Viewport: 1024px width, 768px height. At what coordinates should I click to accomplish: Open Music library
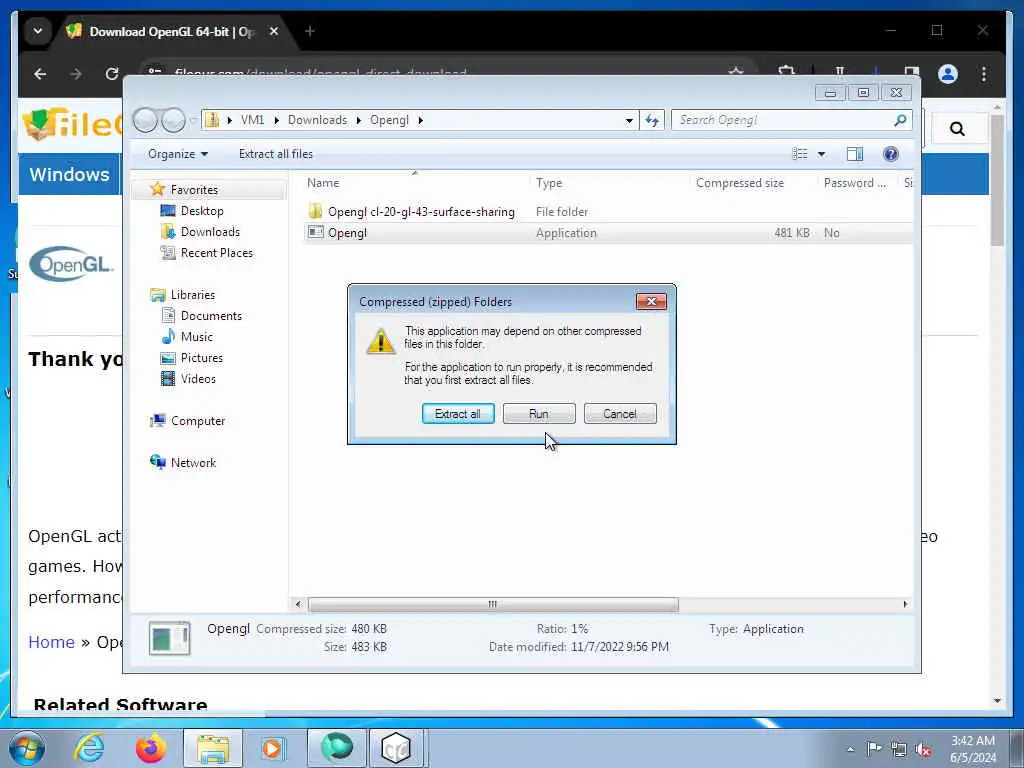[x=197, y=337]
